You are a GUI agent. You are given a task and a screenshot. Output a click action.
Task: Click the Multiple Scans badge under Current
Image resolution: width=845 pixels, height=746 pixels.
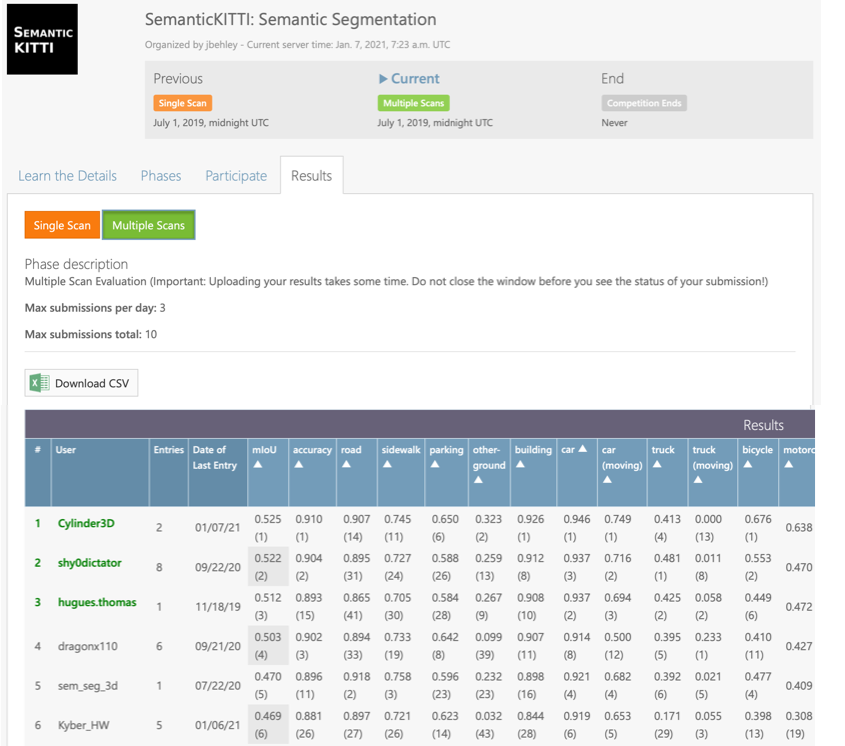coord(413,103)
